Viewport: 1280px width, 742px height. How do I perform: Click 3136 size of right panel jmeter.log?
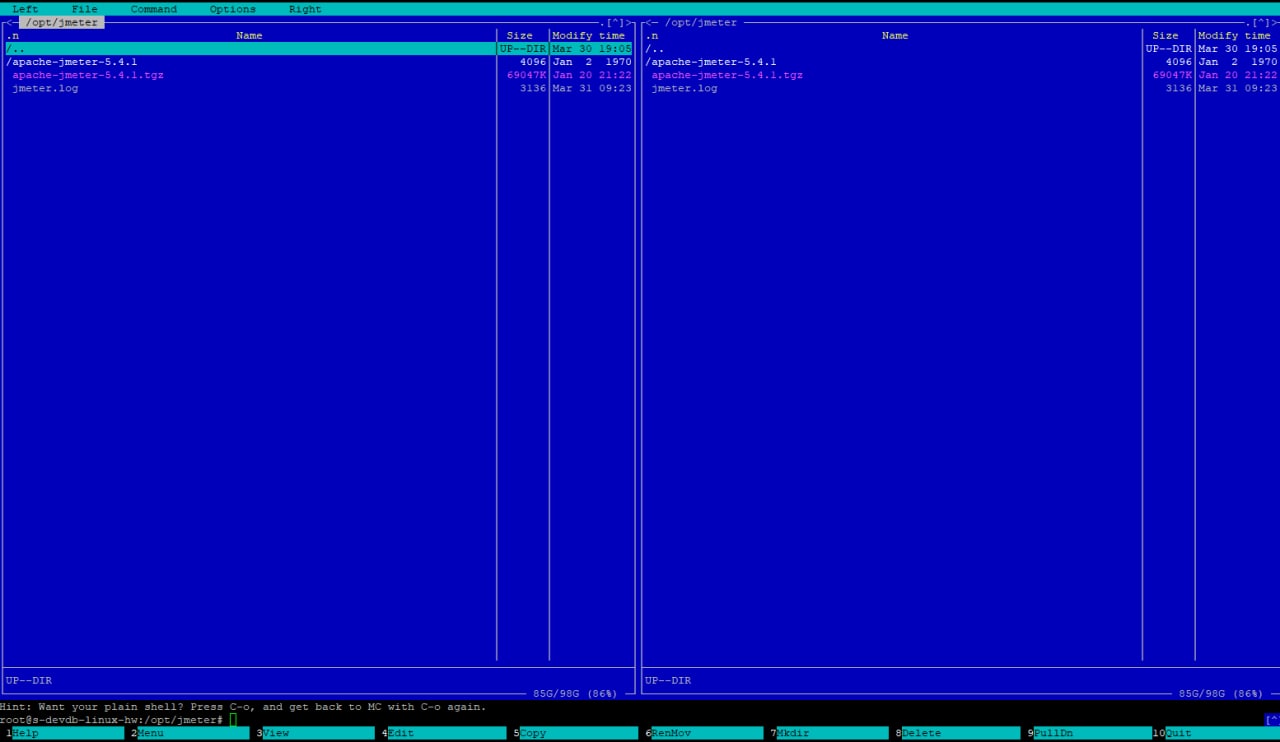coord(1179,88)
